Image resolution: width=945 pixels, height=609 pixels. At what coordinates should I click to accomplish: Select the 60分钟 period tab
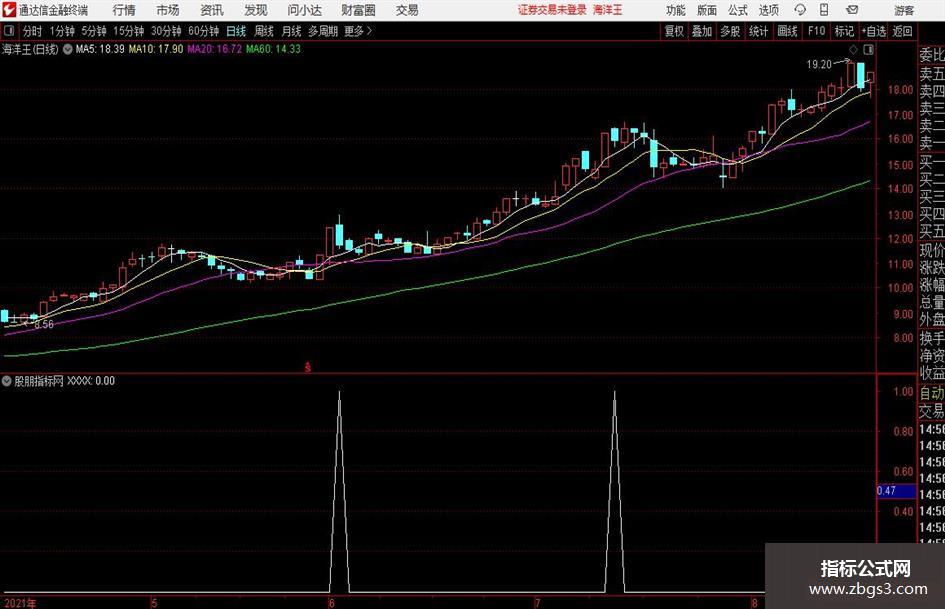coord(203,31)
